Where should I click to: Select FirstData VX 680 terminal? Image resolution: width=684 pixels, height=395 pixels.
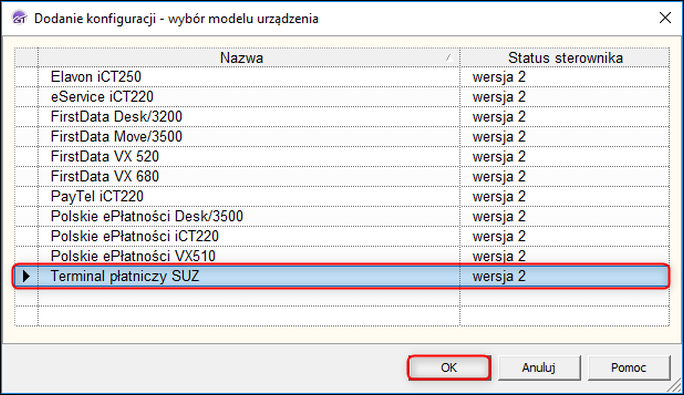[x=342, y=177]
